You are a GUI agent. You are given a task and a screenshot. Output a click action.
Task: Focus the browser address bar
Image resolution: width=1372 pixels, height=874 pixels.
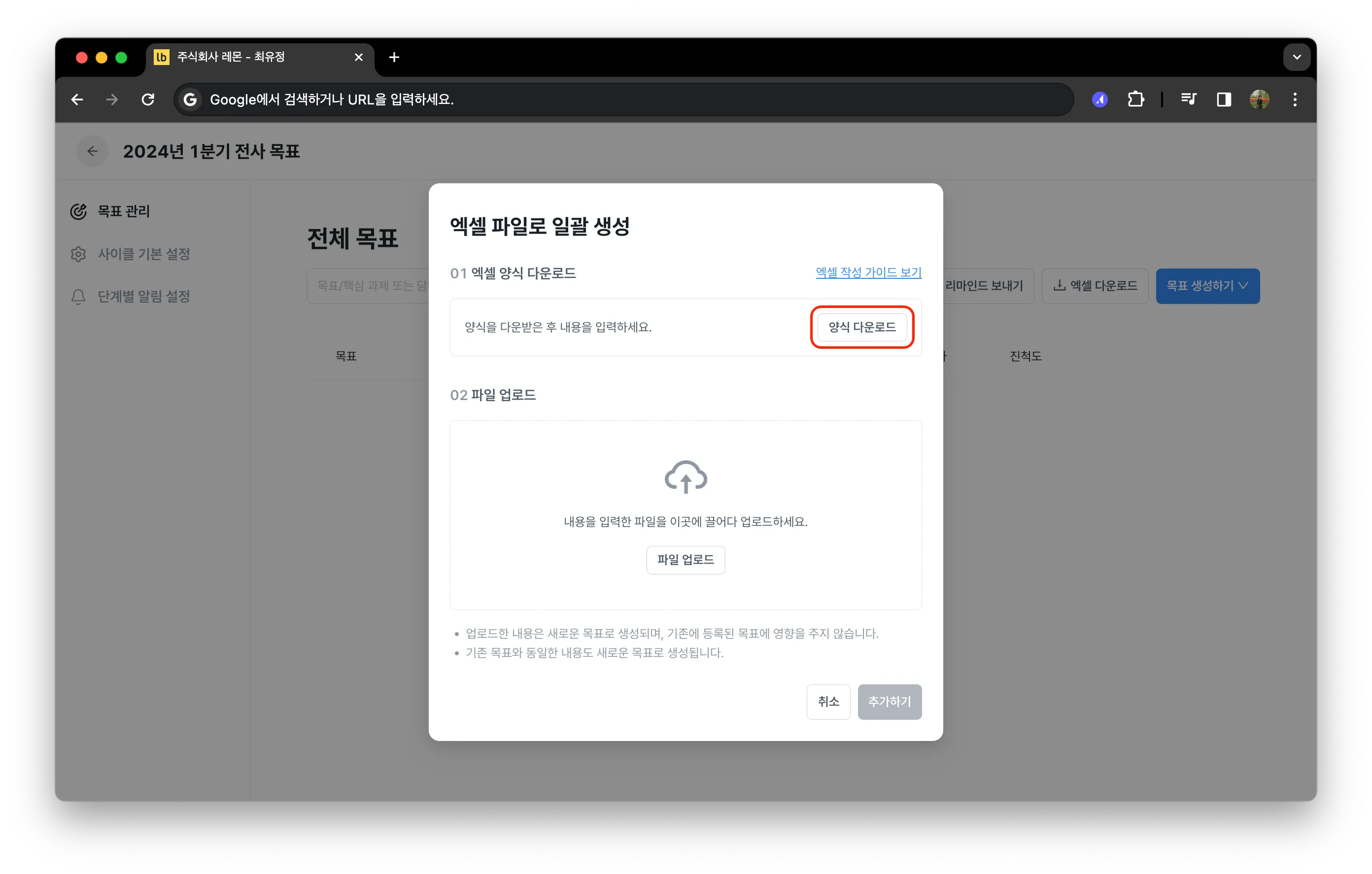pyautogui.click(x=624, y=100)
